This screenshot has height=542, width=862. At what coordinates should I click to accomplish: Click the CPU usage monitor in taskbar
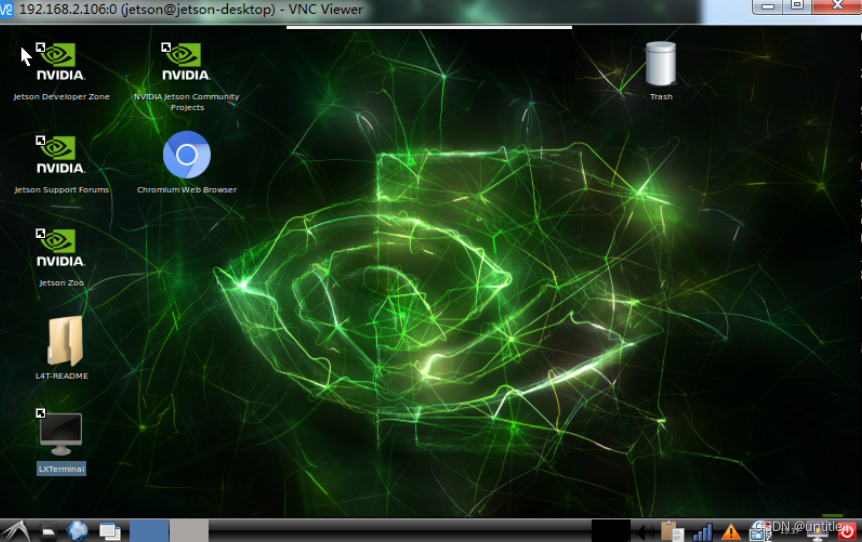(611, 531)
